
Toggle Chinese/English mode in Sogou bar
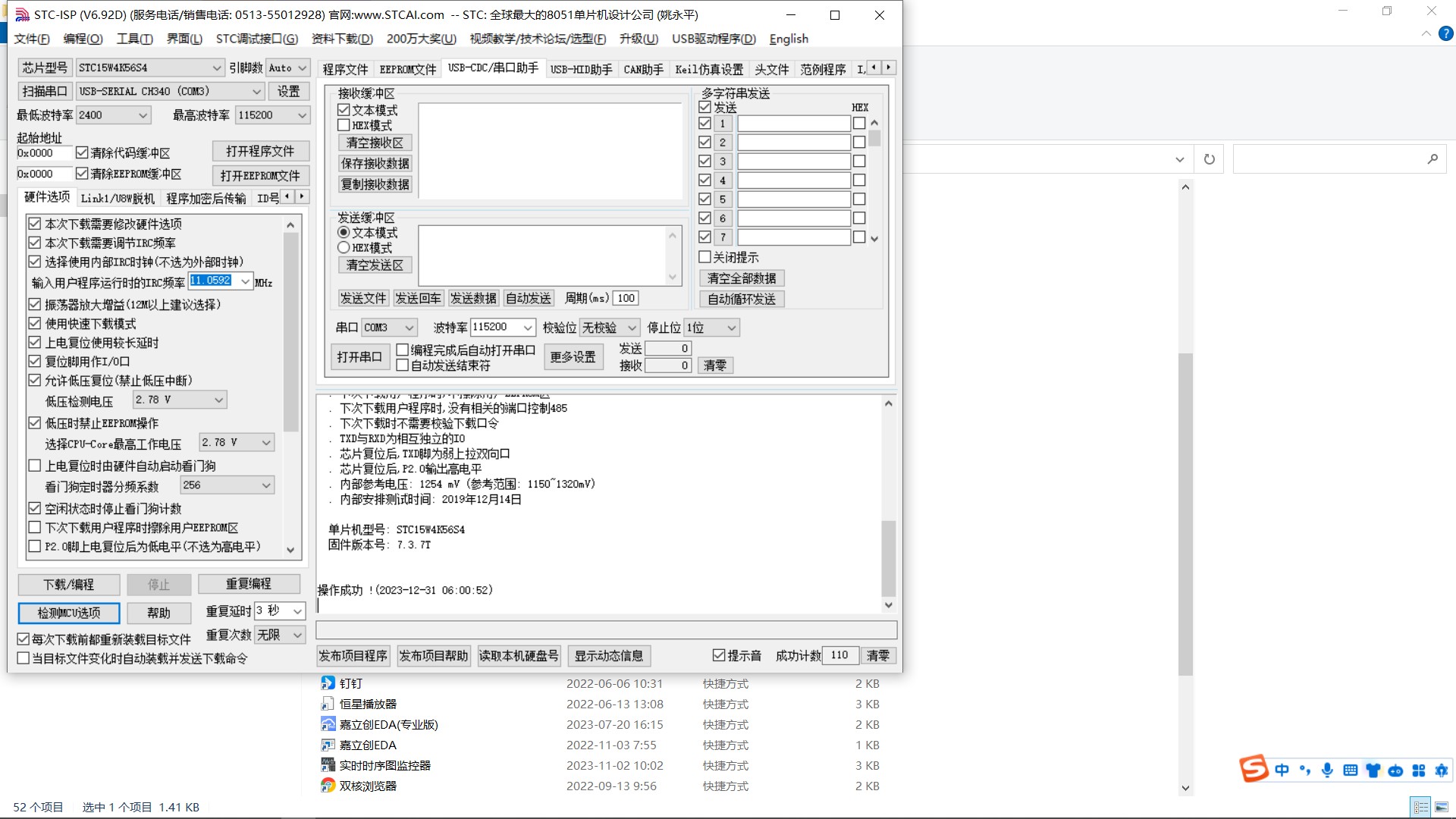(1282, 770)
